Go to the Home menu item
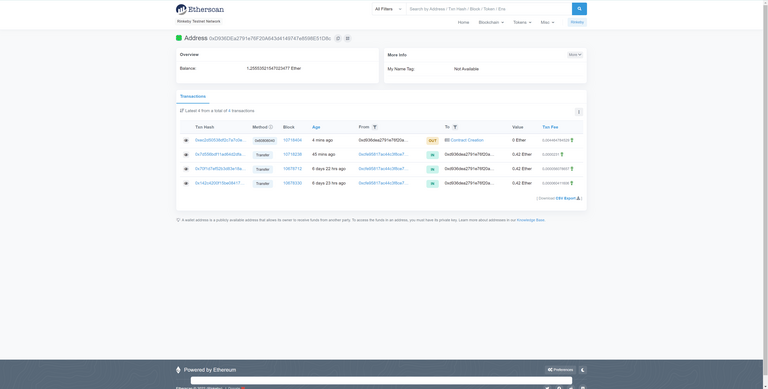The width and height of the screenshot is (768, 389). click(463, 23)
